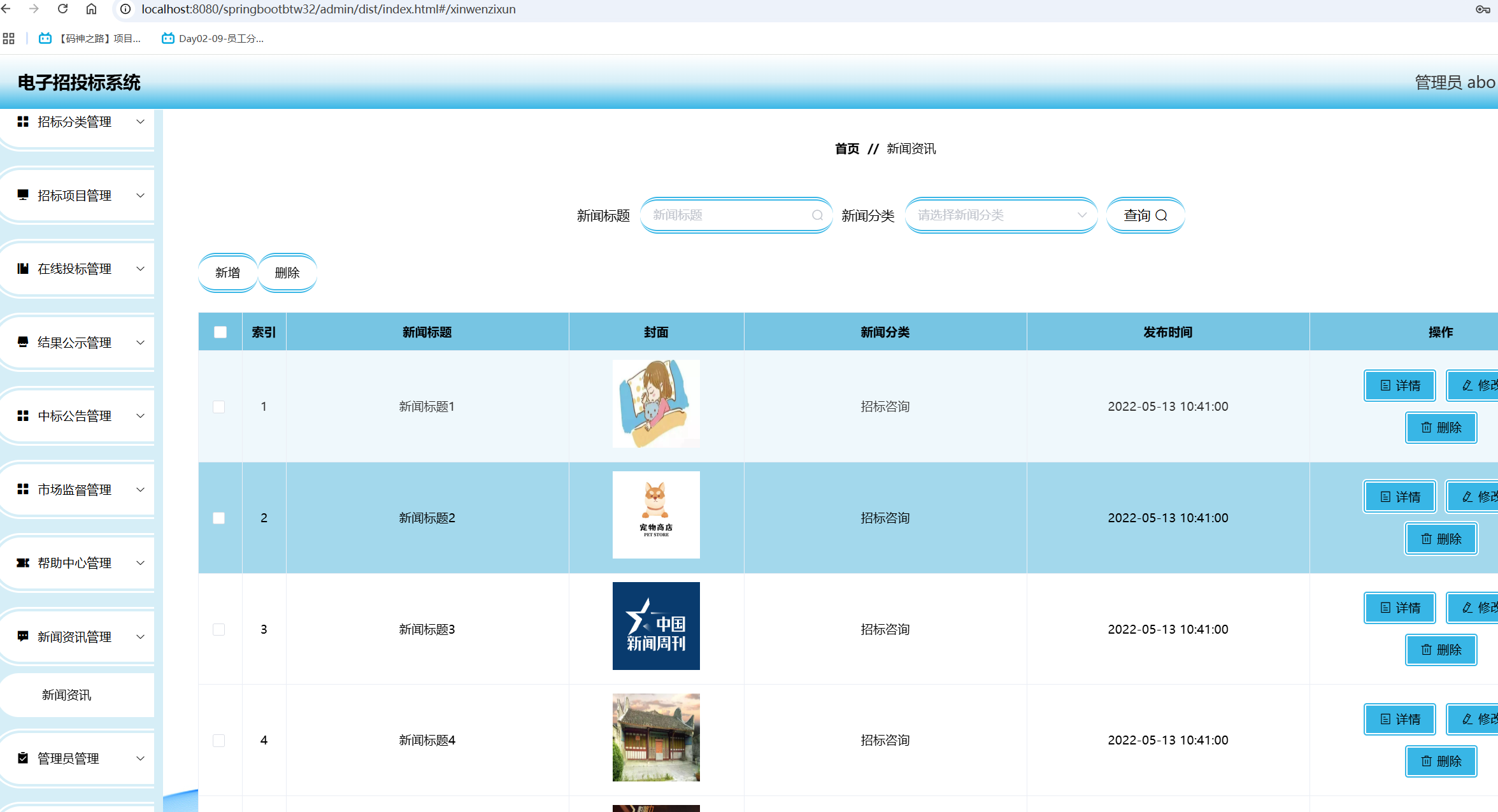Viewport: 1498px width, 812px height.
Task: Click the 新增 button
Action: coord(228,273)
